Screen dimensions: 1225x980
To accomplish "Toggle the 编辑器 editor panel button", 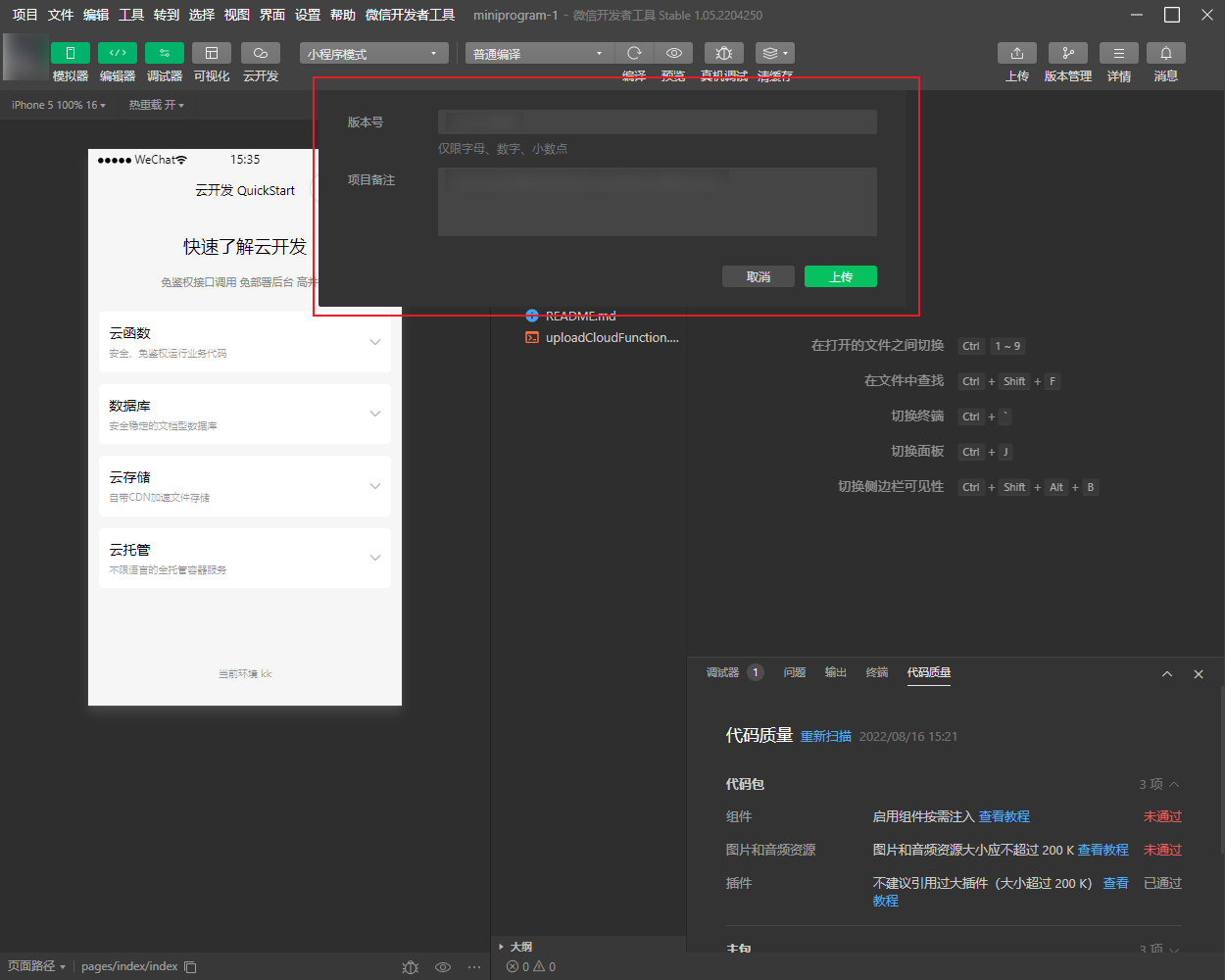I will point(118,53).
